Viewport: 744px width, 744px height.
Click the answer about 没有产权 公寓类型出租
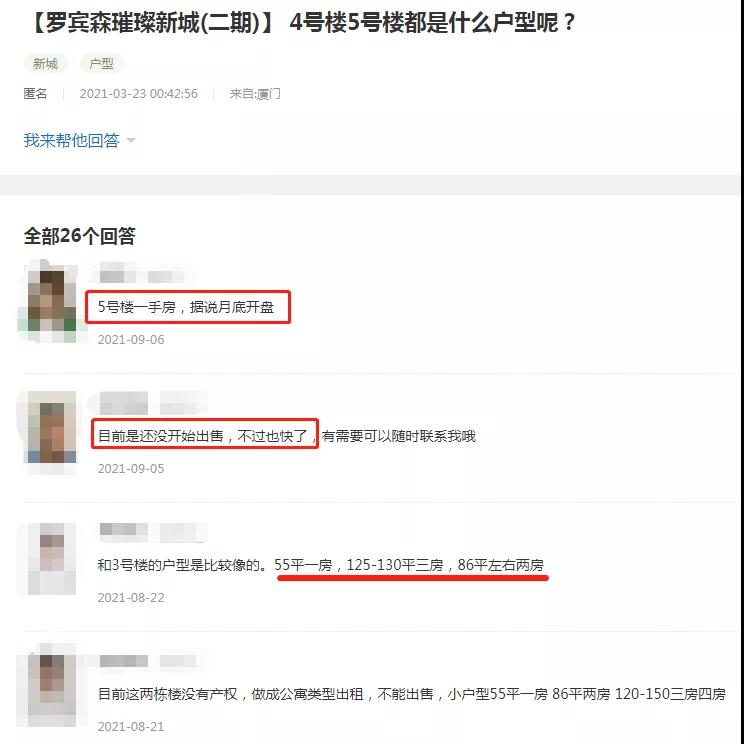tap(411, 694)
